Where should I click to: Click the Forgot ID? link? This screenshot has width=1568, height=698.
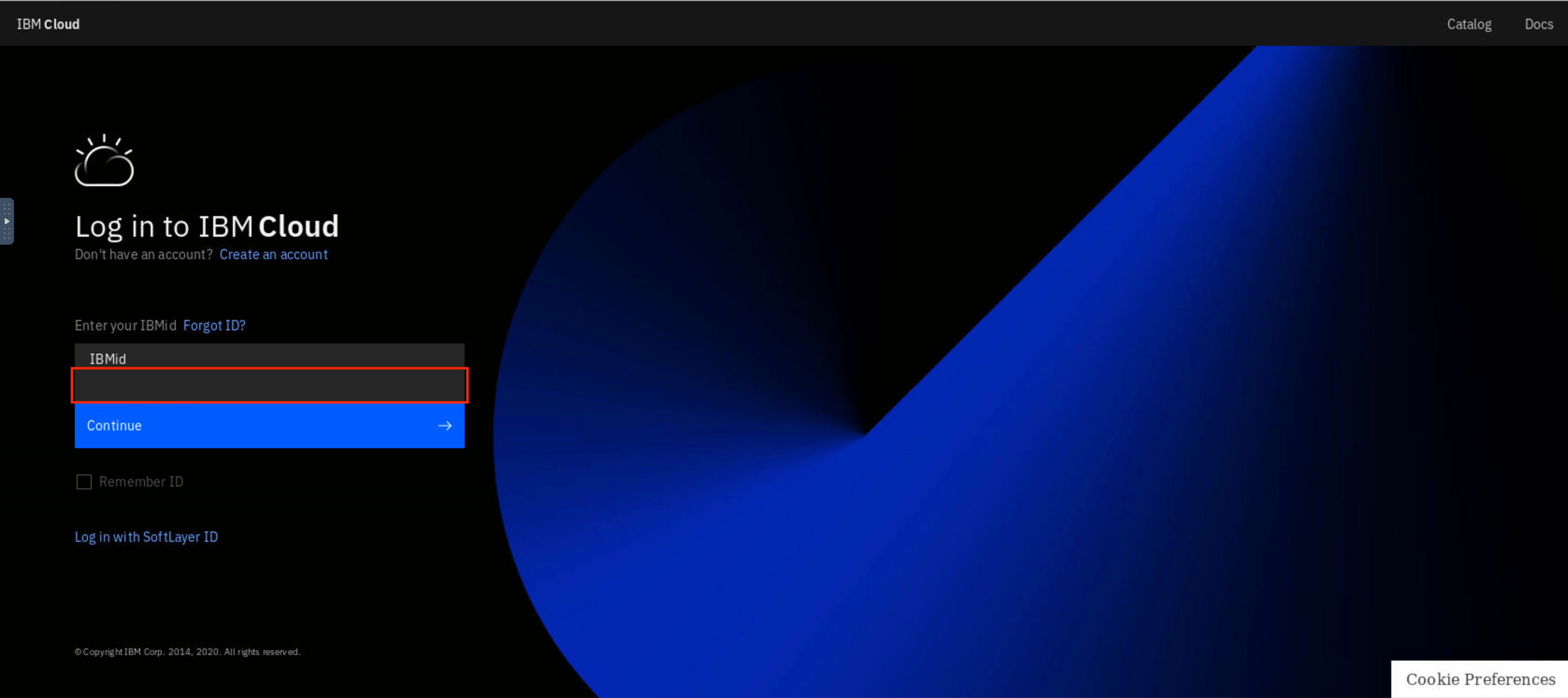[x=214, y=325]
